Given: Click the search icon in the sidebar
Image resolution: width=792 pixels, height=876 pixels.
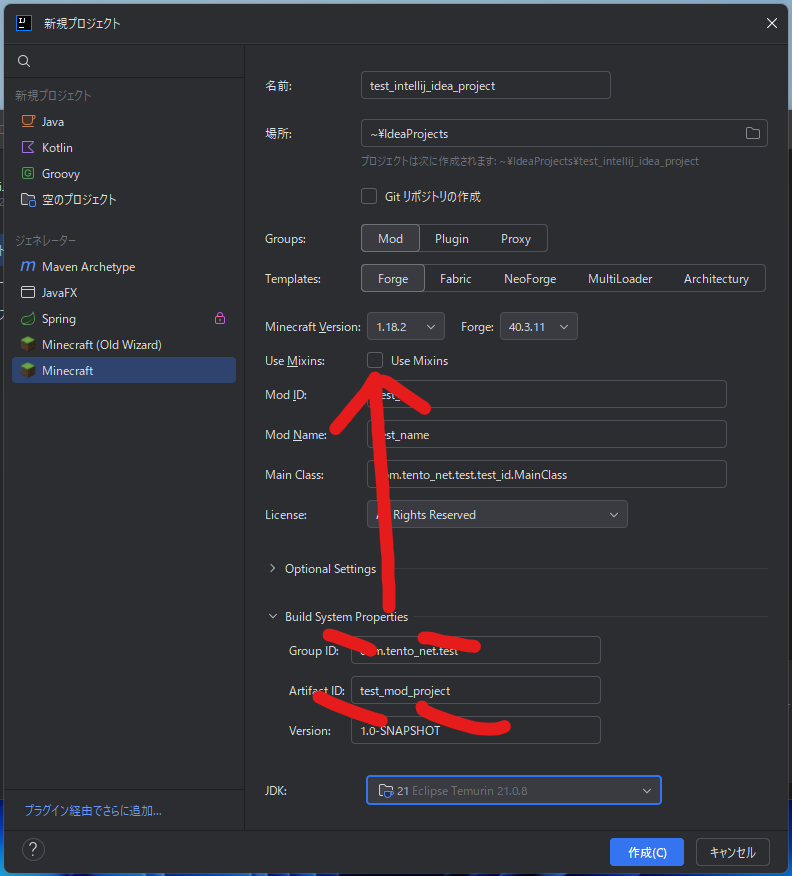Looking at the screenshot, I should click(24, 61).
